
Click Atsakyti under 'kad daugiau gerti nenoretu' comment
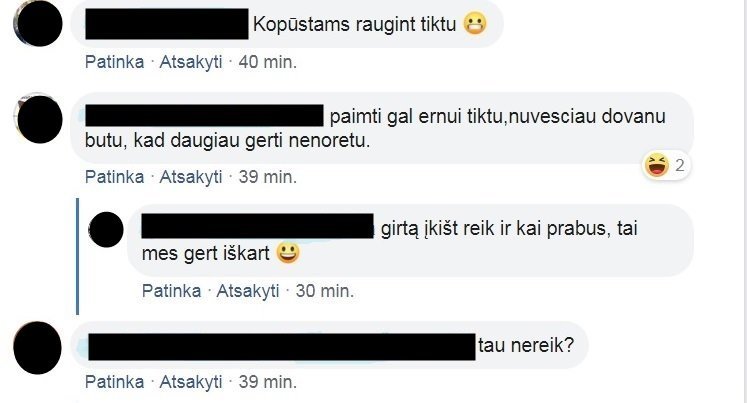click(x=191, y=177)
